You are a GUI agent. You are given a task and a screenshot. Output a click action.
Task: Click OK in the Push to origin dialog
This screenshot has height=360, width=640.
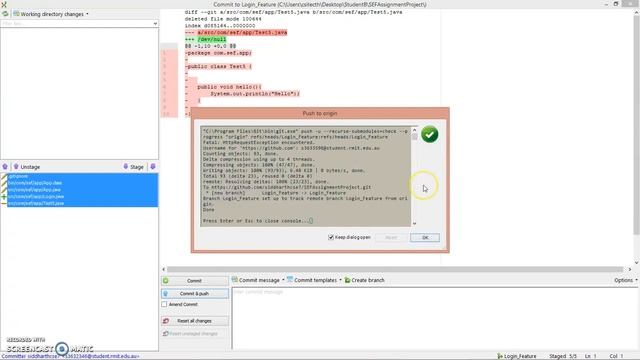(425, 238)
